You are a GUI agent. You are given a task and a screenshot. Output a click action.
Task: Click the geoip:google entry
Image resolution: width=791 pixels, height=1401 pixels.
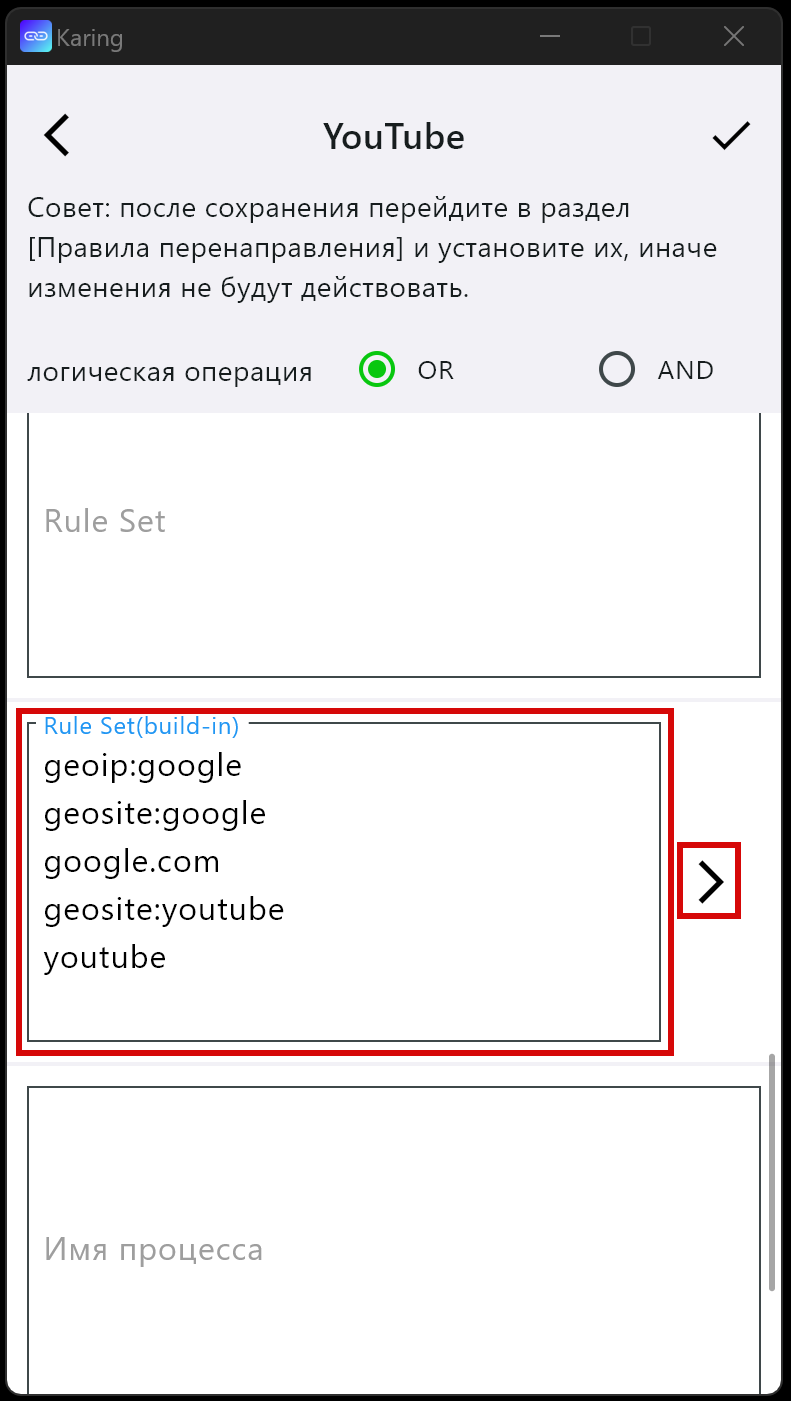143,766
